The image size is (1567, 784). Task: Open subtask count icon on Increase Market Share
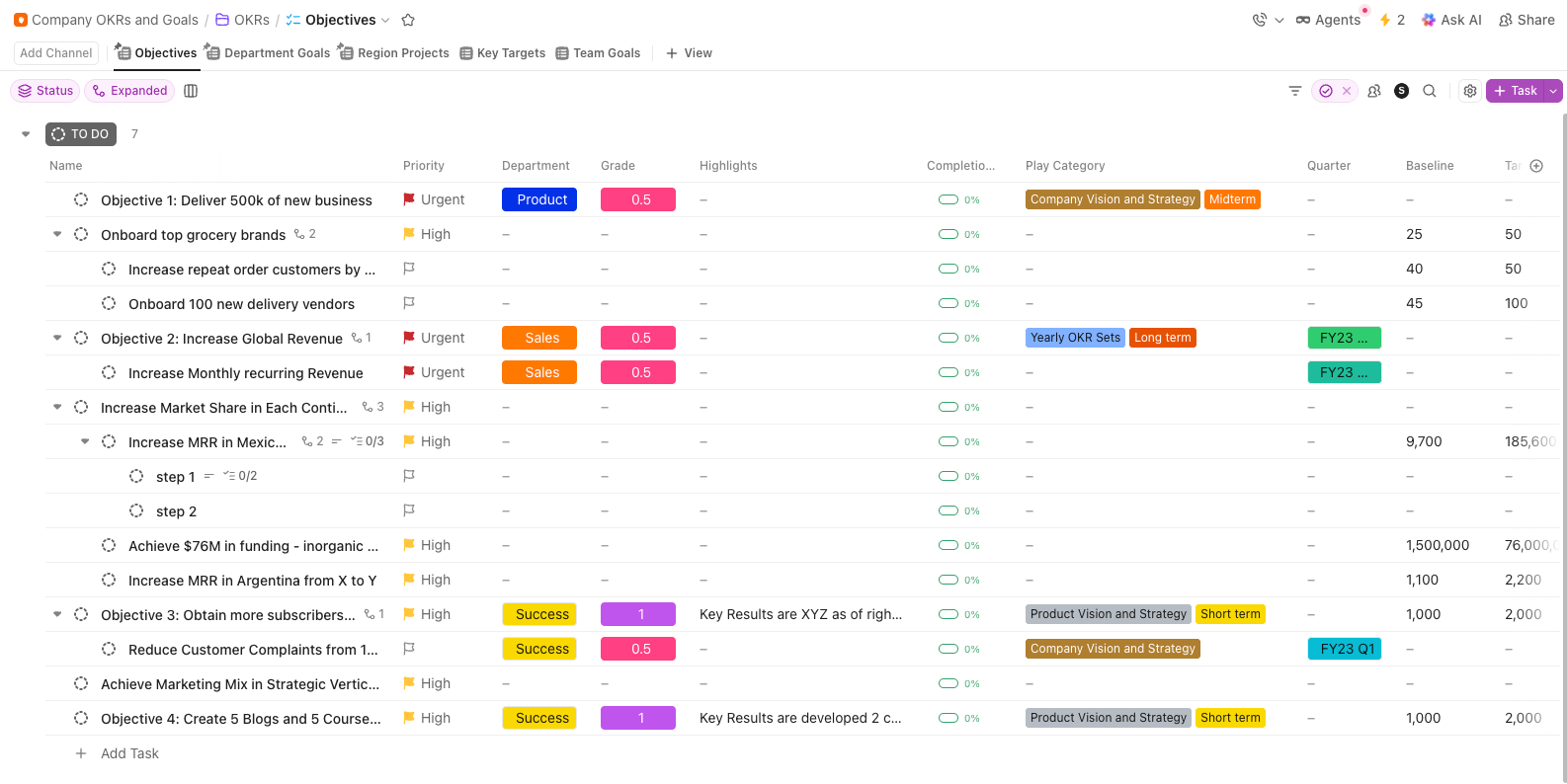373,407
